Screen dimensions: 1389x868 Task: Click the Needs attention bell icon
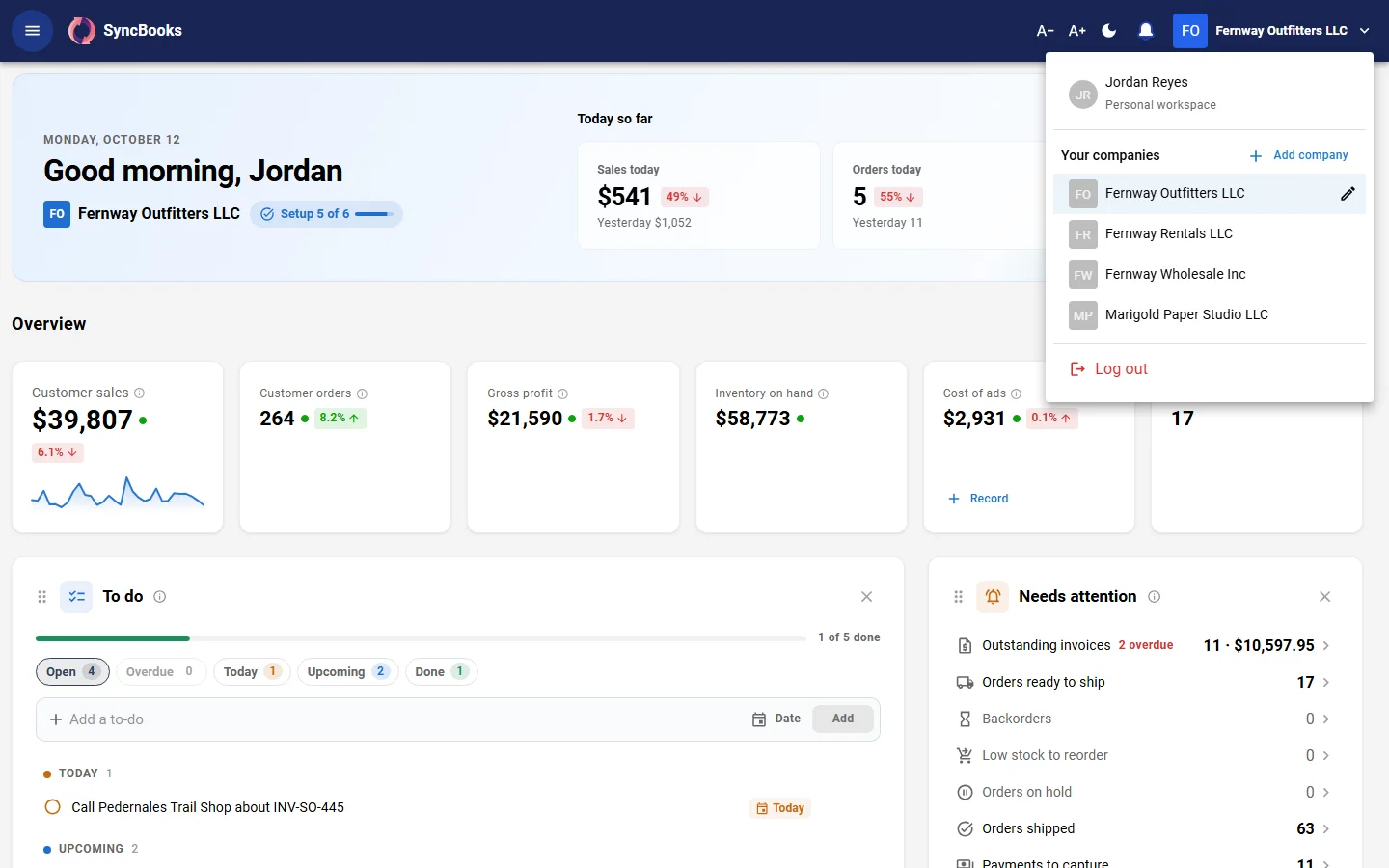pyautogui.click(x=993, y=597)
